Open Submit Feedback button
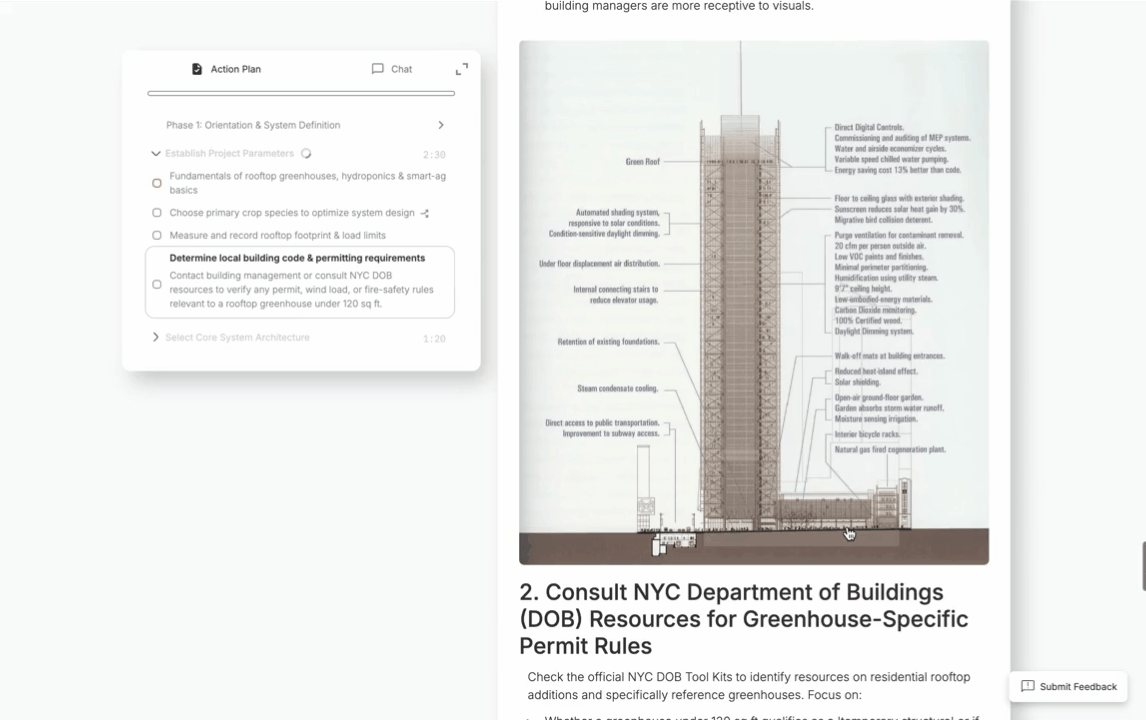Viewport: 1146px width, 720px height. 1069,686
